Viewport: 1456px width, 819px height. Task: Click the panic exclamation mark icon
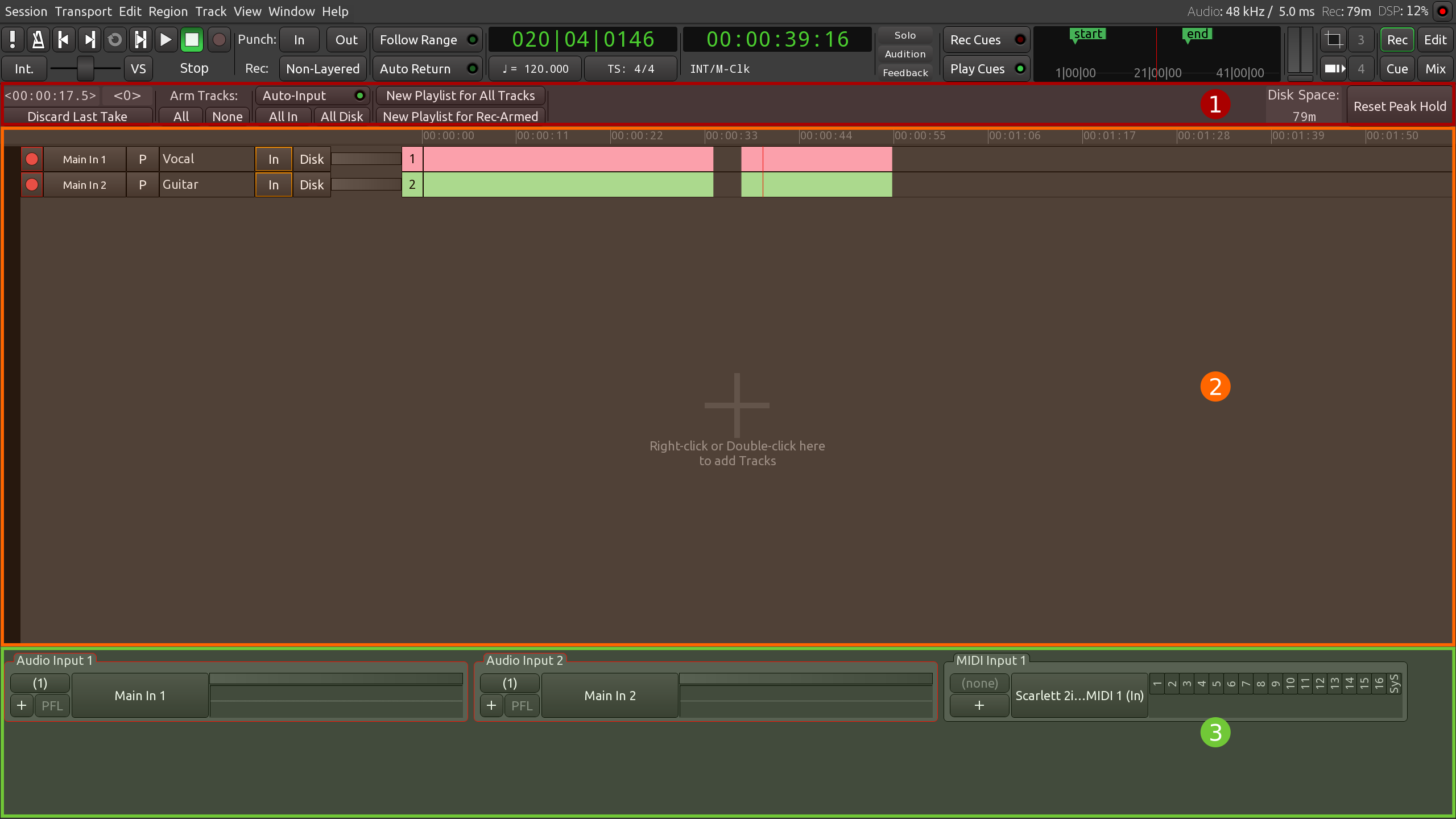tap(13, 40)
